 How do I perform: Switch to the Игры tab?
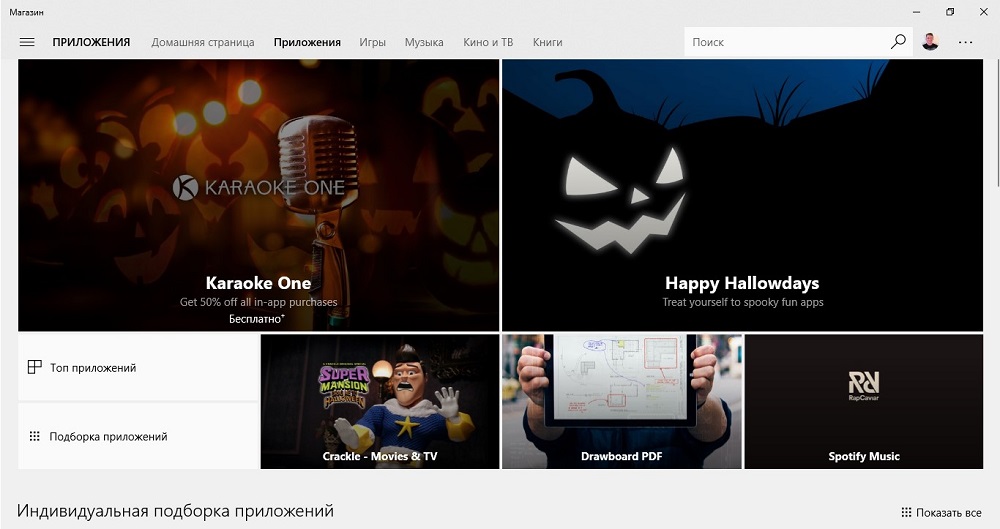[372, 42]
